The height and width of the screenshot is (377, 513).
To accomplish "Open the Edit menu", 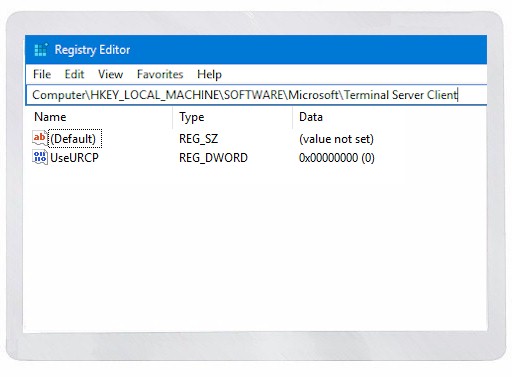I will coord(74,74).
